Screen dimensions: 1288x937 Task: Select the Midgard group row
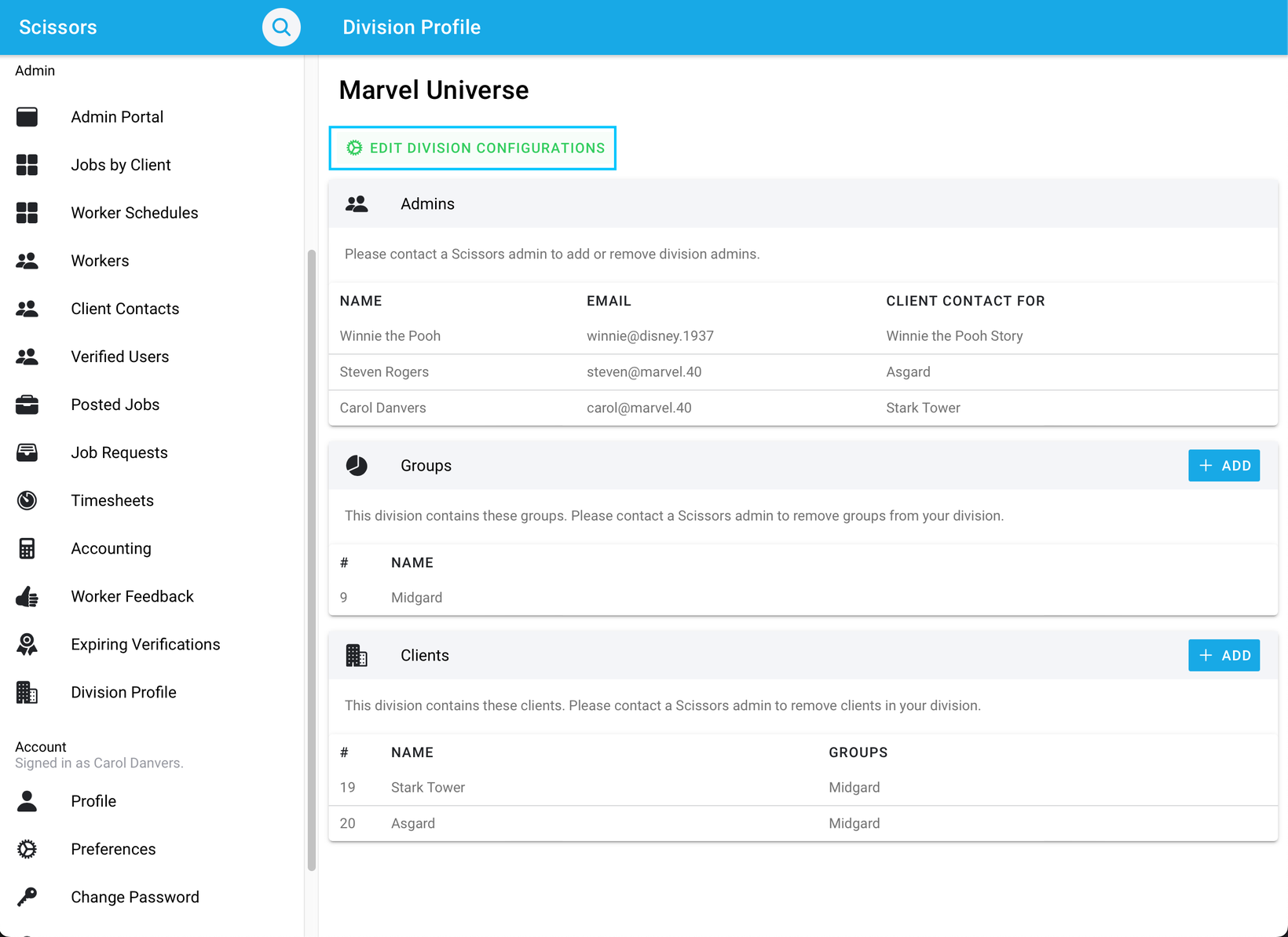[x=416, y=598]
